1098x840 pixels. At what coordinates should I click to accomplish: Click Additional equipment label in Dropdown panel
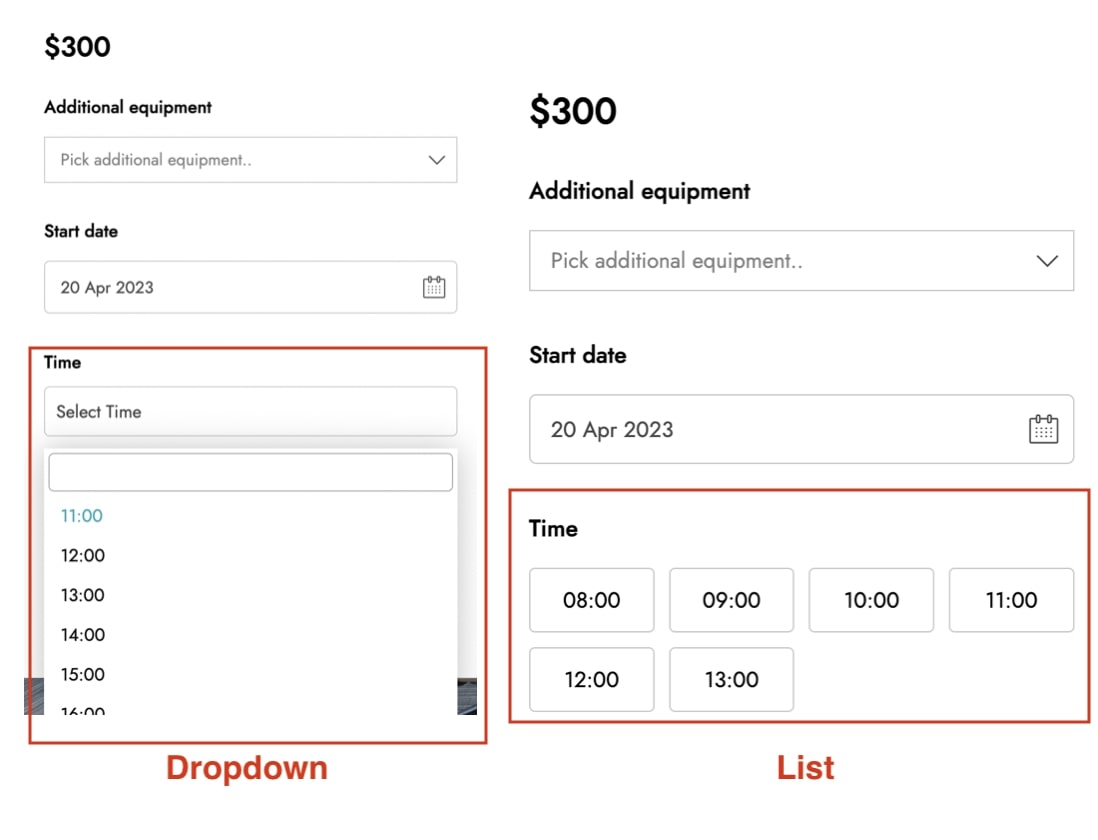[x=128, y=107]
